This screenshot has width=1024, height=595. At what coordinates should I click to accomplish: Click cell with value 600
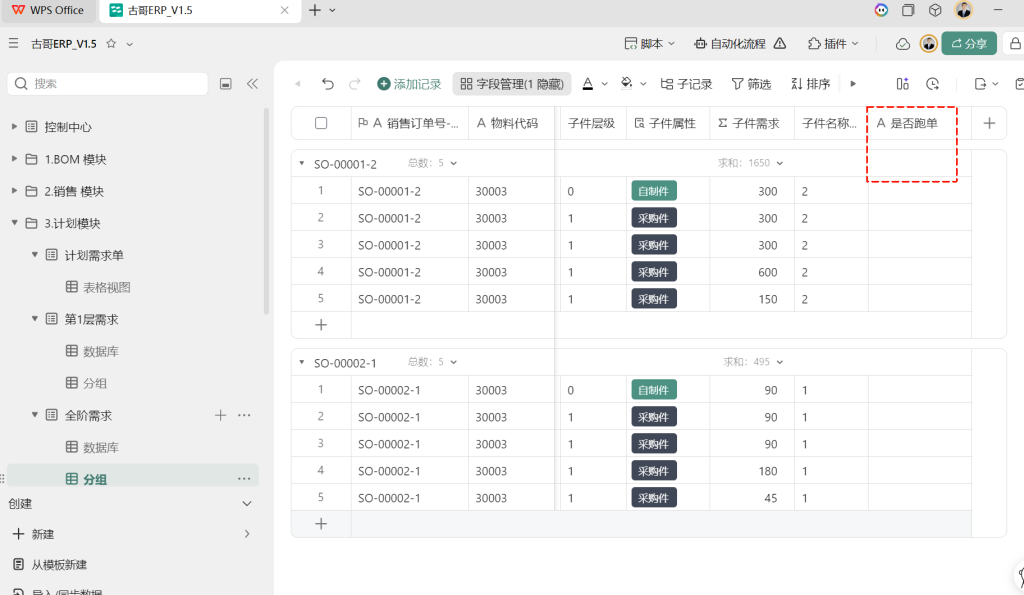pyautogui.click(x=752, y=272)
